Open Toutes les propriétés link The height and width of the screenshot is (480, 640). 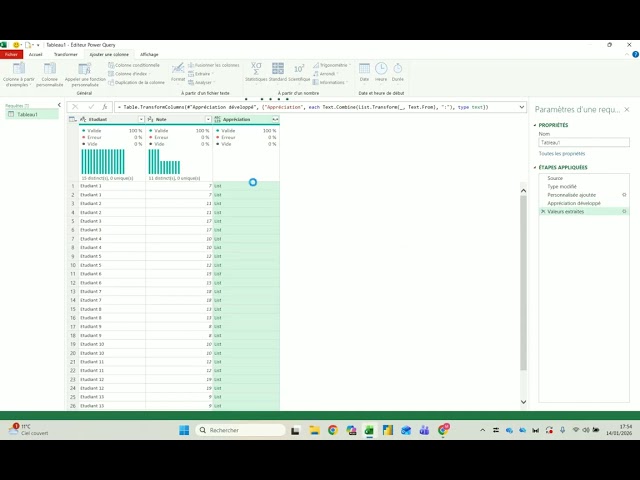click(562, 153)
